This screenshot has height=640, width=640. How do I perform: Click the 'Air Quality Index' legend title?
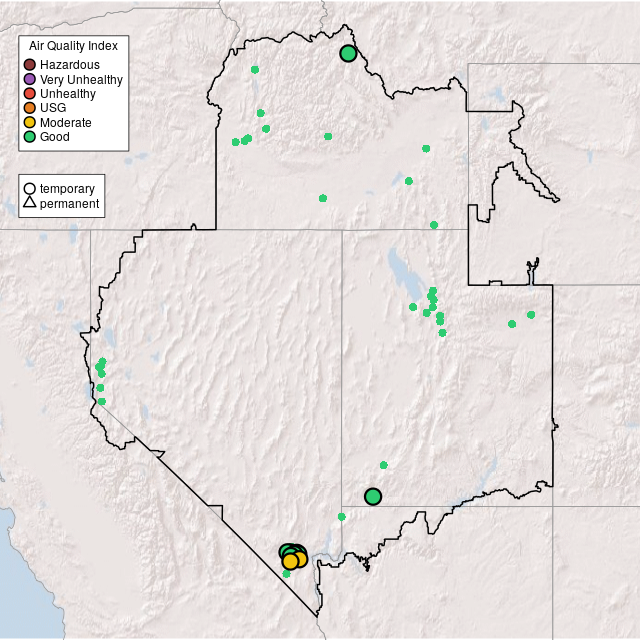click(74, 46)
